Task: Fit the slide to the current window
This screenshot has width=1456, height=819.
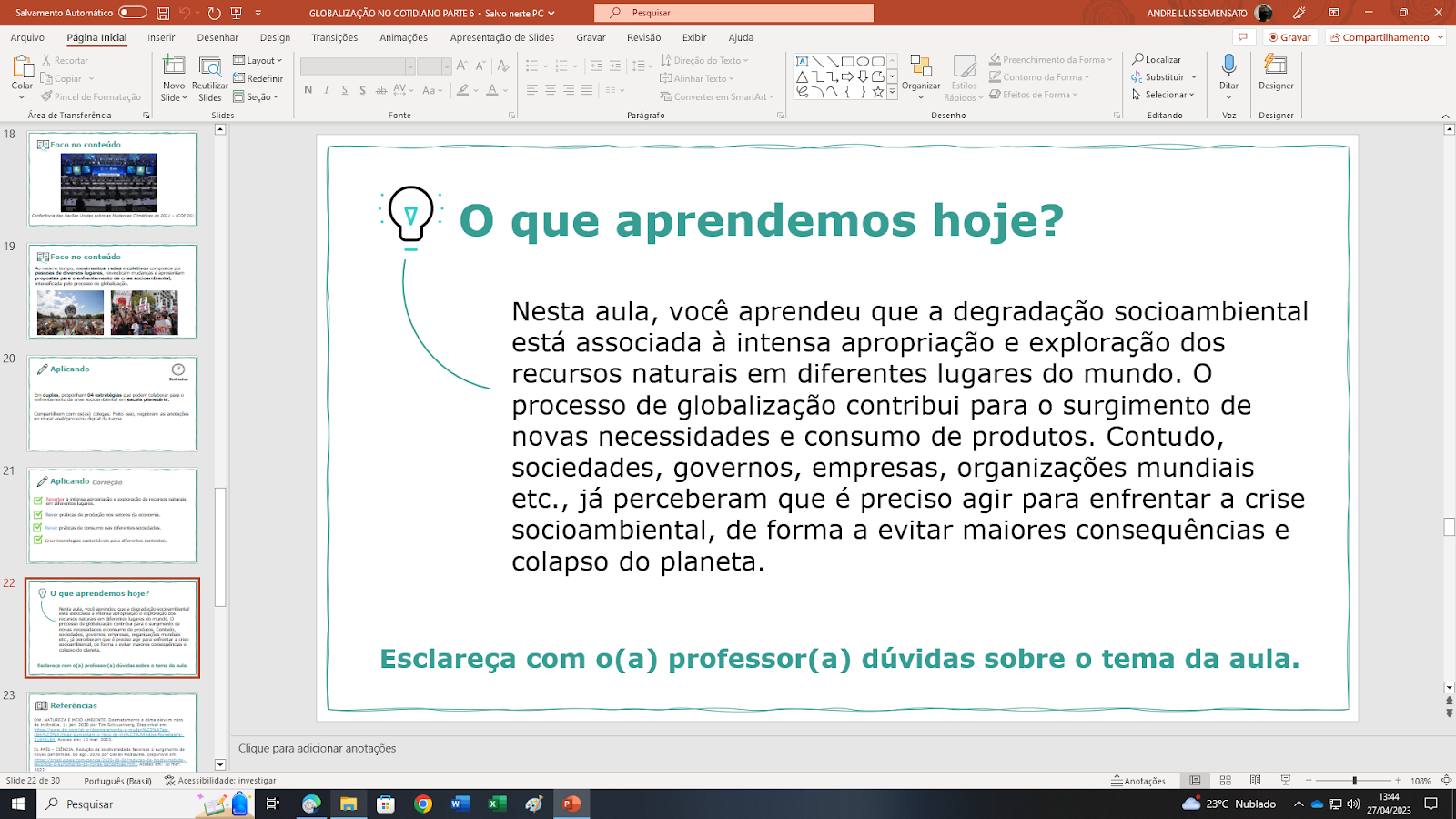Action: [x=1446, y=781]
